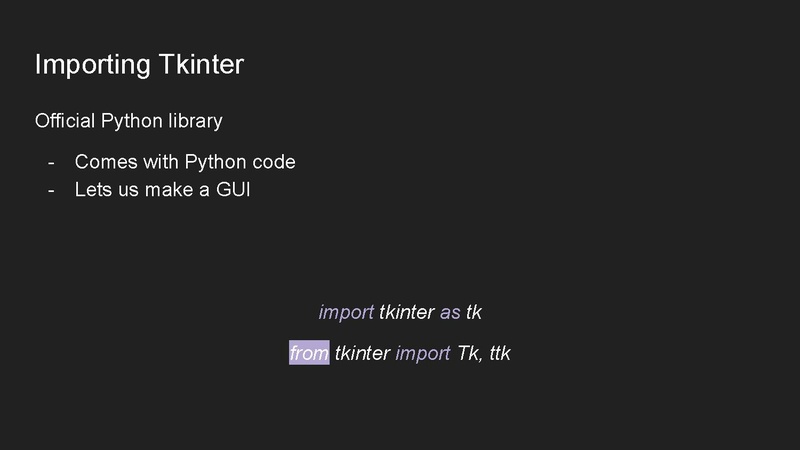Click "tkinter" in the "from" code line
The height and width of the screenshot is (450, 800).
[x=362, y=353]
